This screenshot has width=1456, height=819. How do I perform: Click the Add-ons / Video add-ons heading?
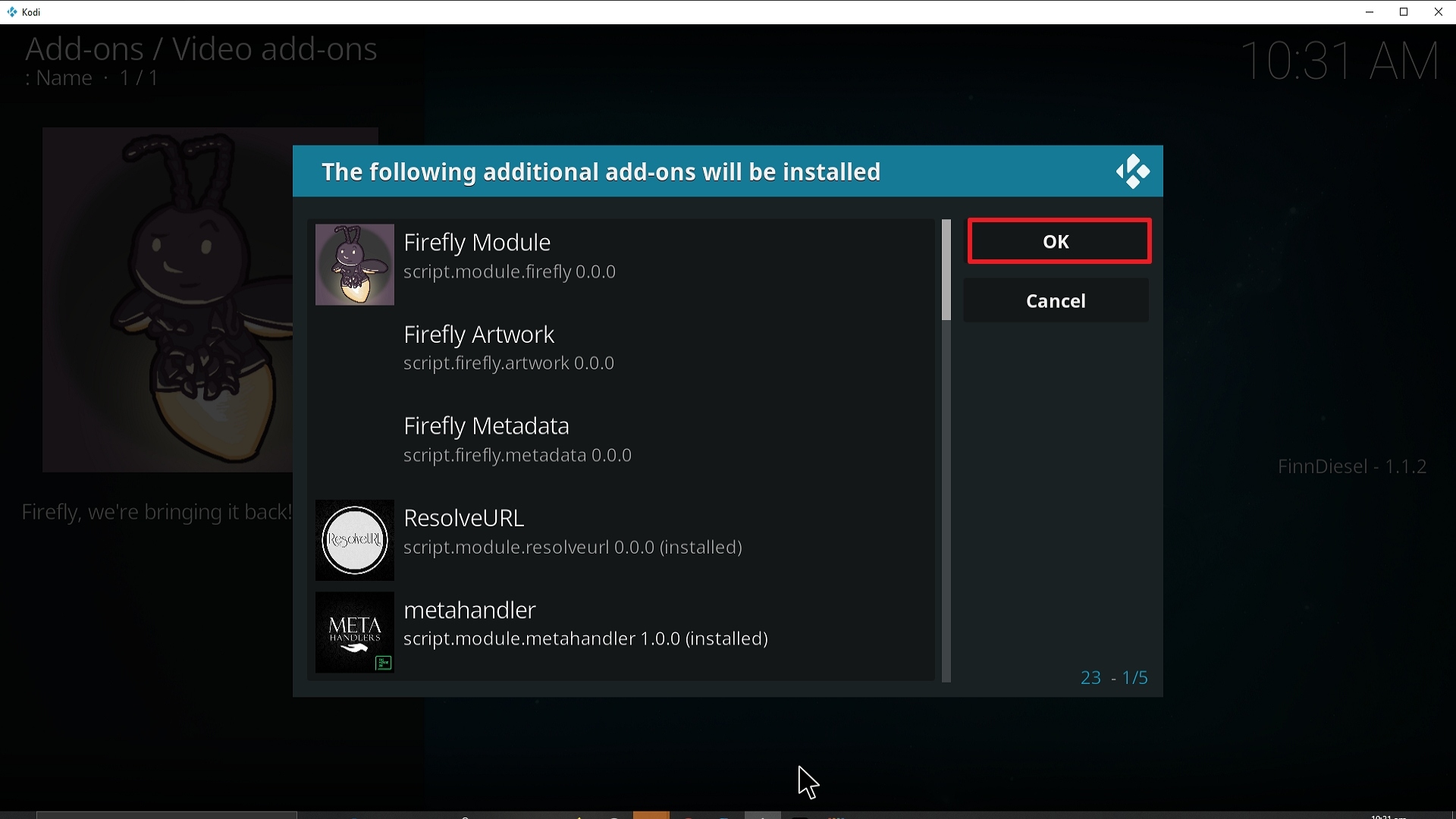coord(201,49)
